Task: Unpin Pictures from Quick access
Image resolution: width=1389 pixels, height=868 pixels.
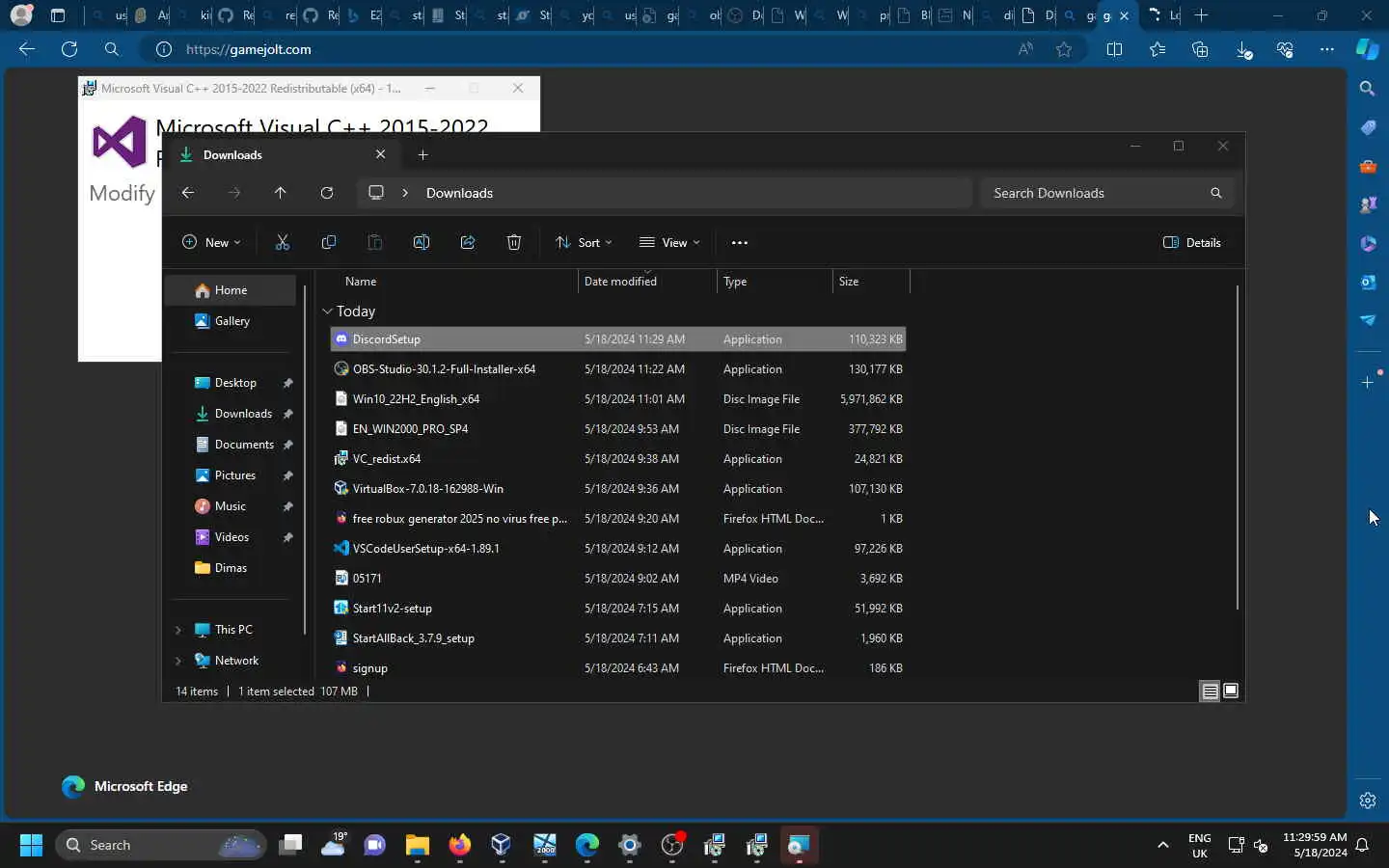Action: point(287,475)
